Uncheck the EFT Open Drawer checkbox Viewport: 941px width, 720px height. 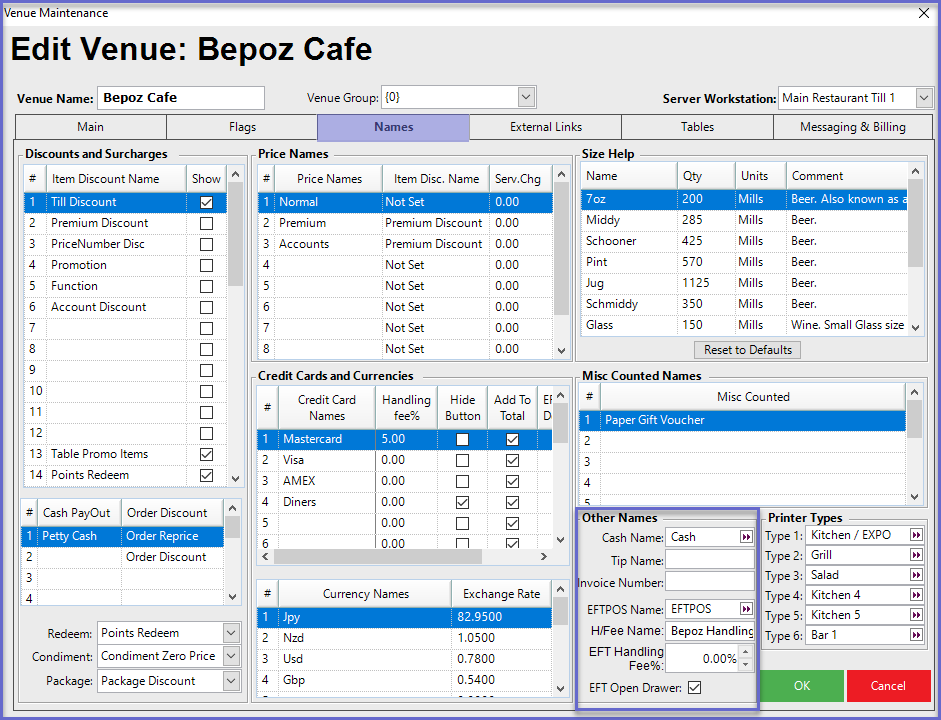click(695, 688)
